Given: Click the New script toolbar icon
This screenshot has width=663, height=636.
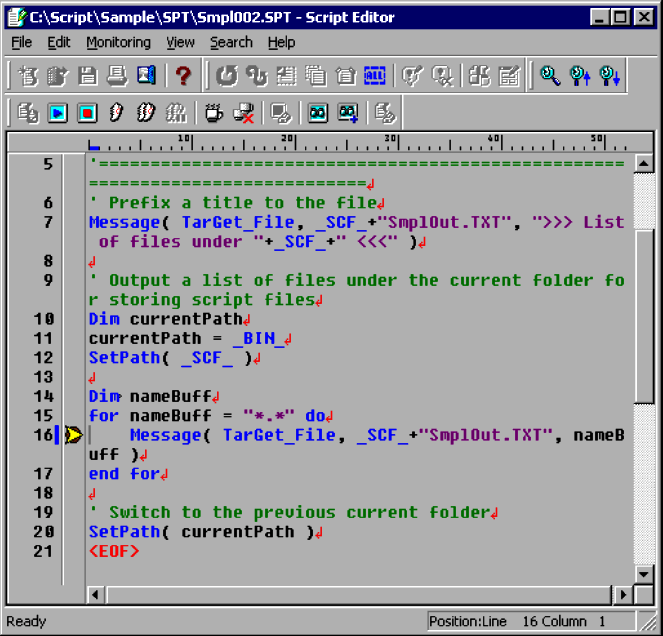Looking at the screenshot, I should (x=28, y=76).
